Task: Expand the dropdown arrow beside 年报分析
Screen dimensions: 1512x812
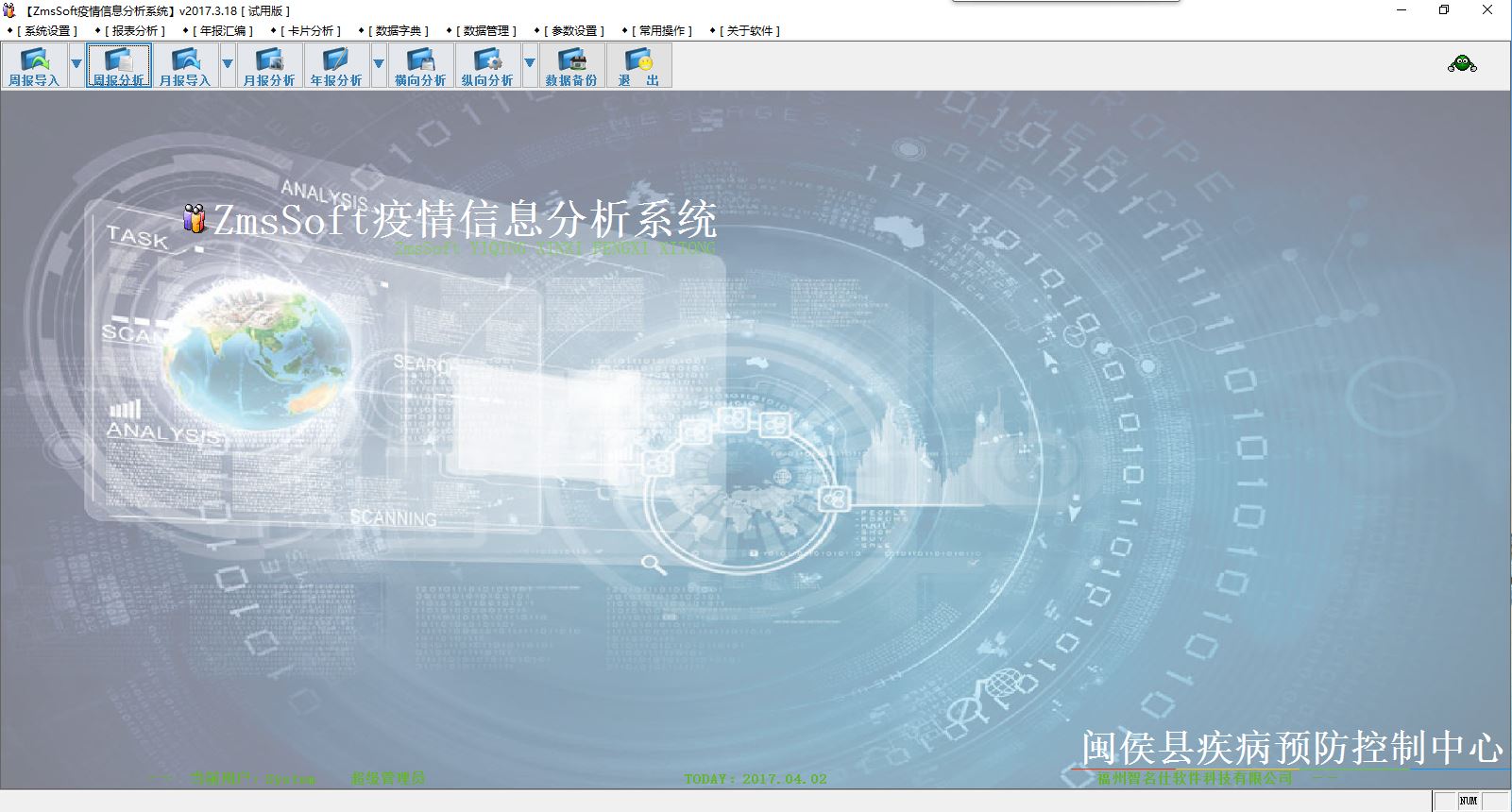Action: (379, 66)
